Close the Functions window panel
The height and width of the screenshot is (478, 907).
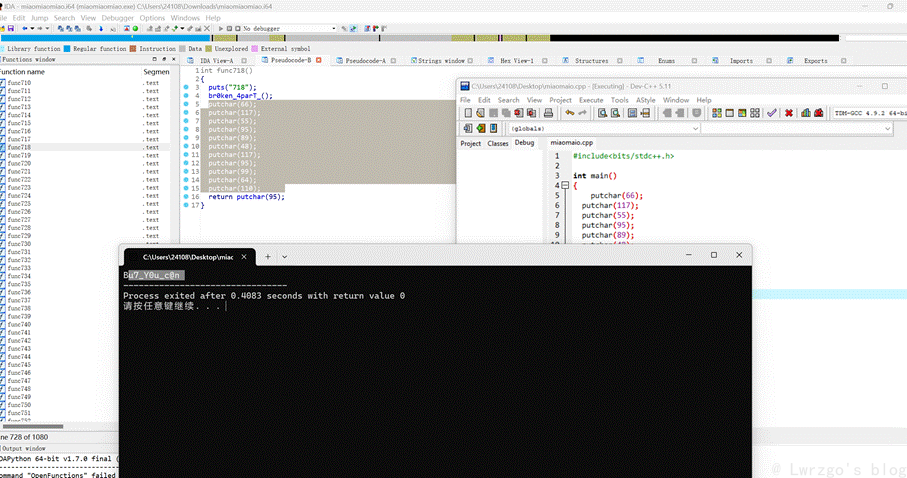[x=173, y=59]
